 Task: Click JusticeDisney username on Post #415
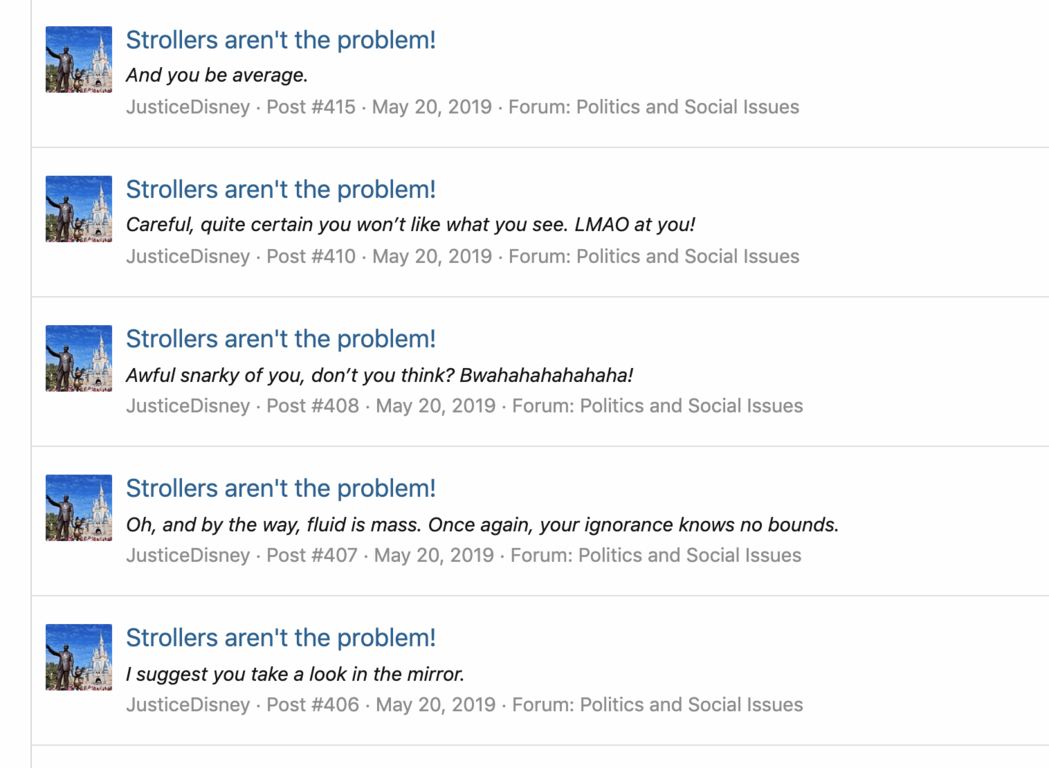coord(188,107)
